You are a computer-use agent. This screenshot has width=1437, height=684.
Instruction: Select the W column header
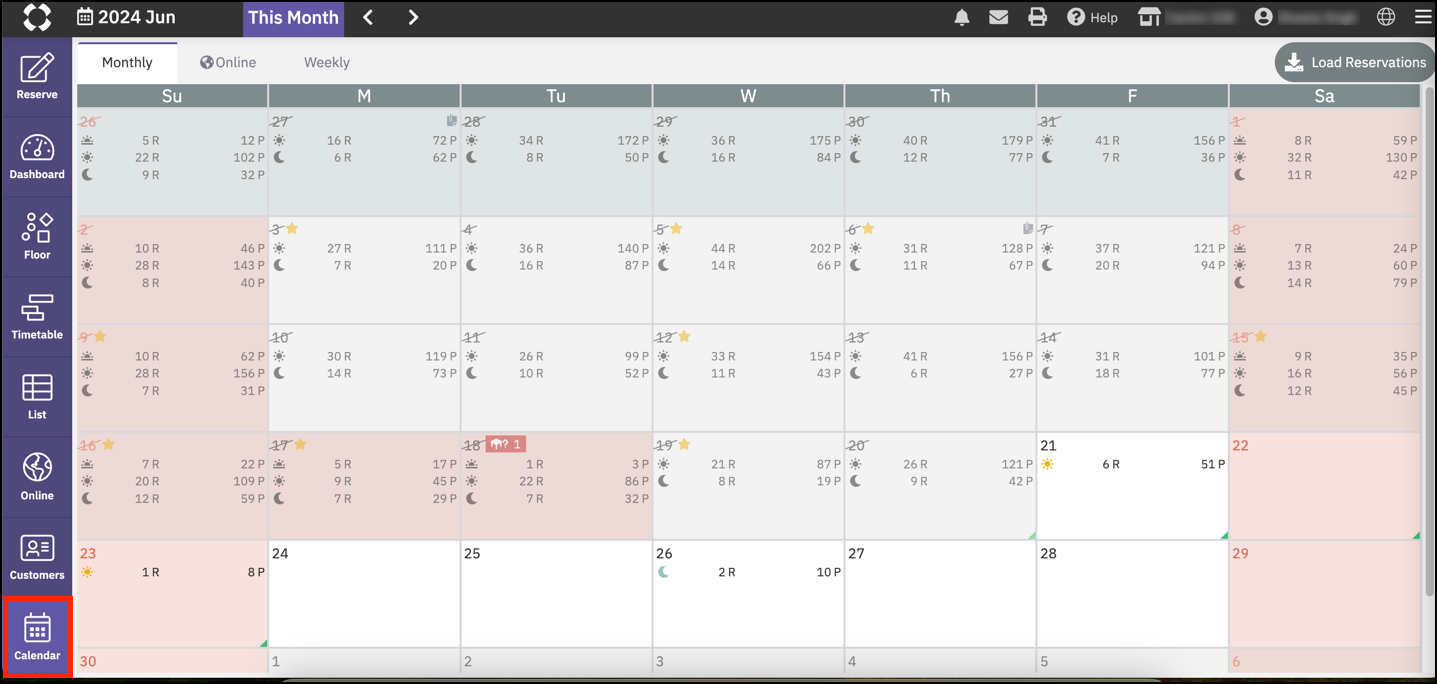pyautogui.click(x=748, y=96)
